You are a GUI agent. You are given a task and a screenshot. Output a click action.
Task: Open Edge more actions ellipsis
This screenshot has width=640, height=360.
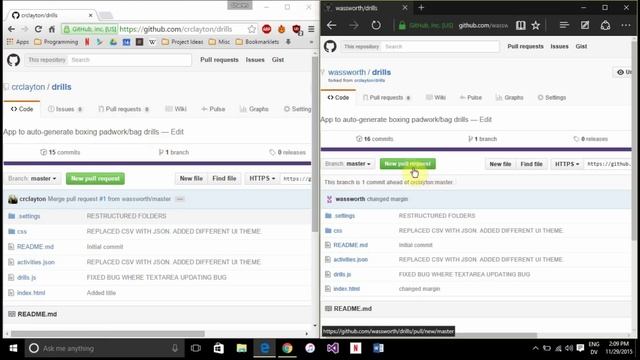click(626, 25)
